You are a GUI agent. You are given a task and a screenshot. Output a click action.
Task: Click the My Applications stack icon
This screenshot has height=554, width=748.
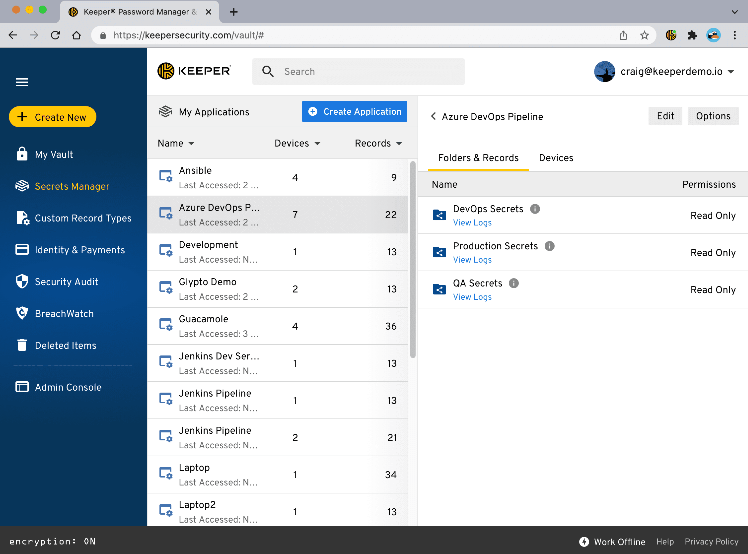coord(165,111)
